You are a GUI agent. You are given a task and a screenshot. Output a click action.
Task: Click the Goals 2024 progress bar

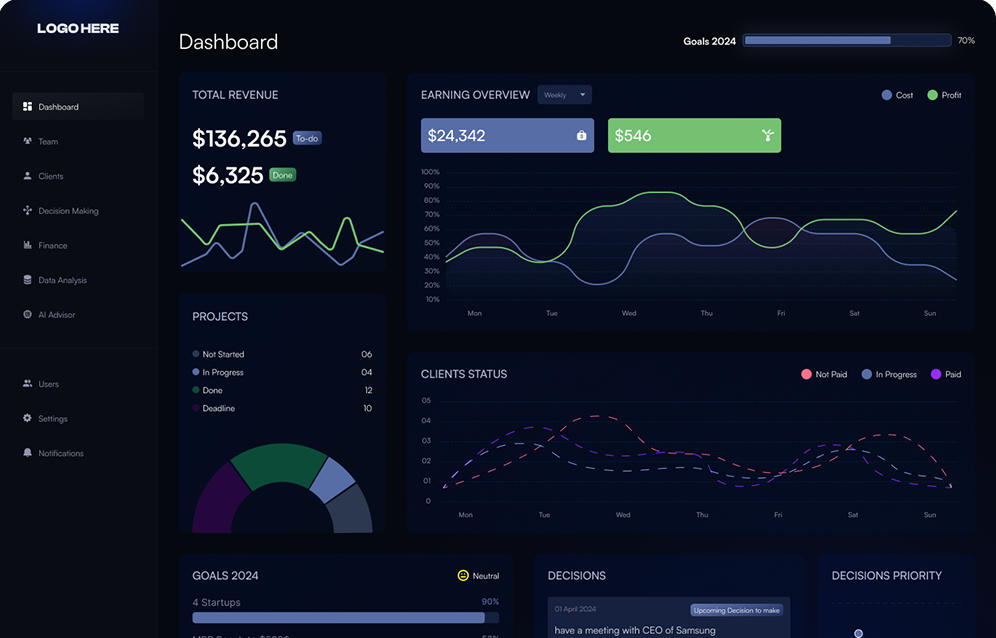pyautogui.click(x=847, y=41)
